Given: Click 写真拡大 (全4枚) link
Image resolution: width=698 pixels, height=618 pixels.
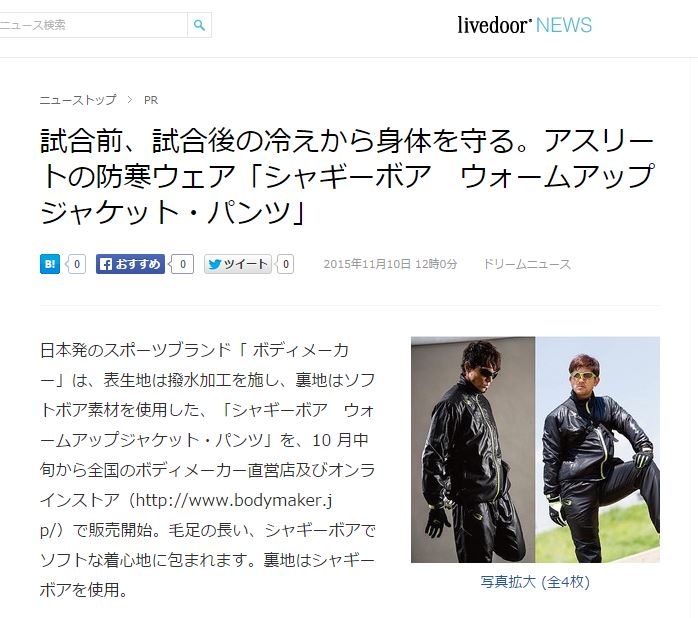Looking at the screenshot, I should (535, 582).
